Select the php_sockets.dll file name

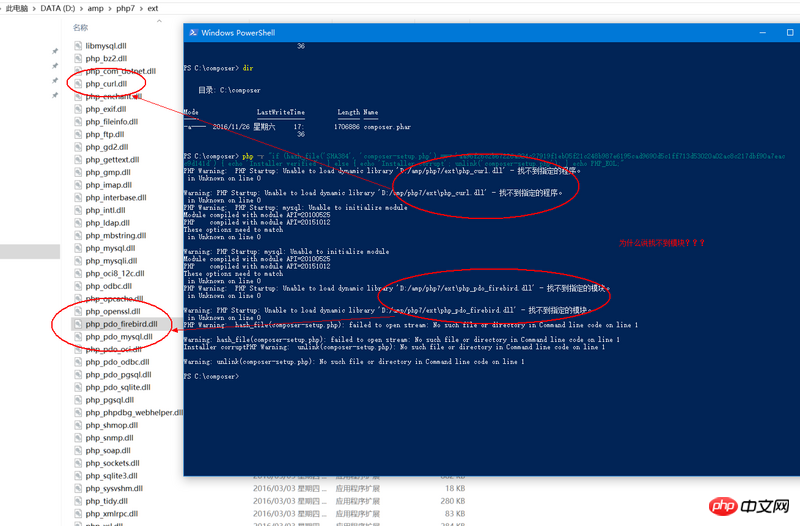click(112, 463)
